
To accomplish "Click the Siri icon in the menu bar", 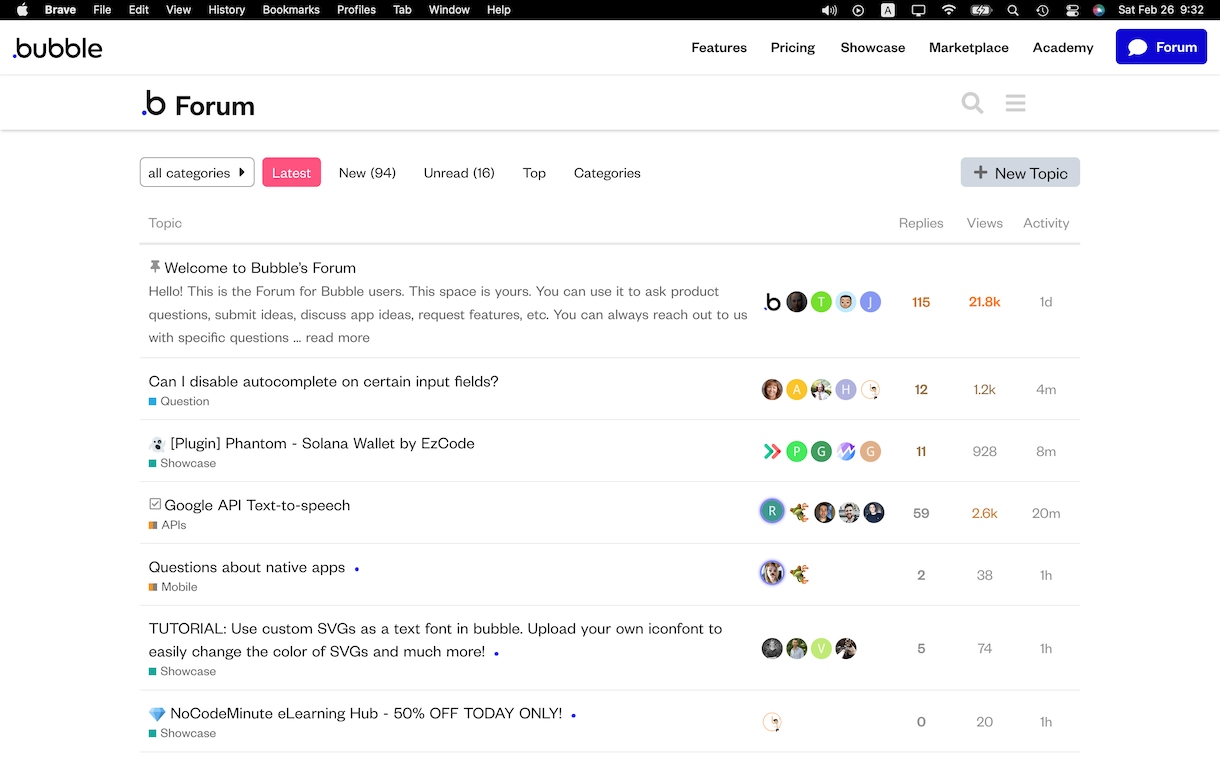I will tap(1099, 10).
